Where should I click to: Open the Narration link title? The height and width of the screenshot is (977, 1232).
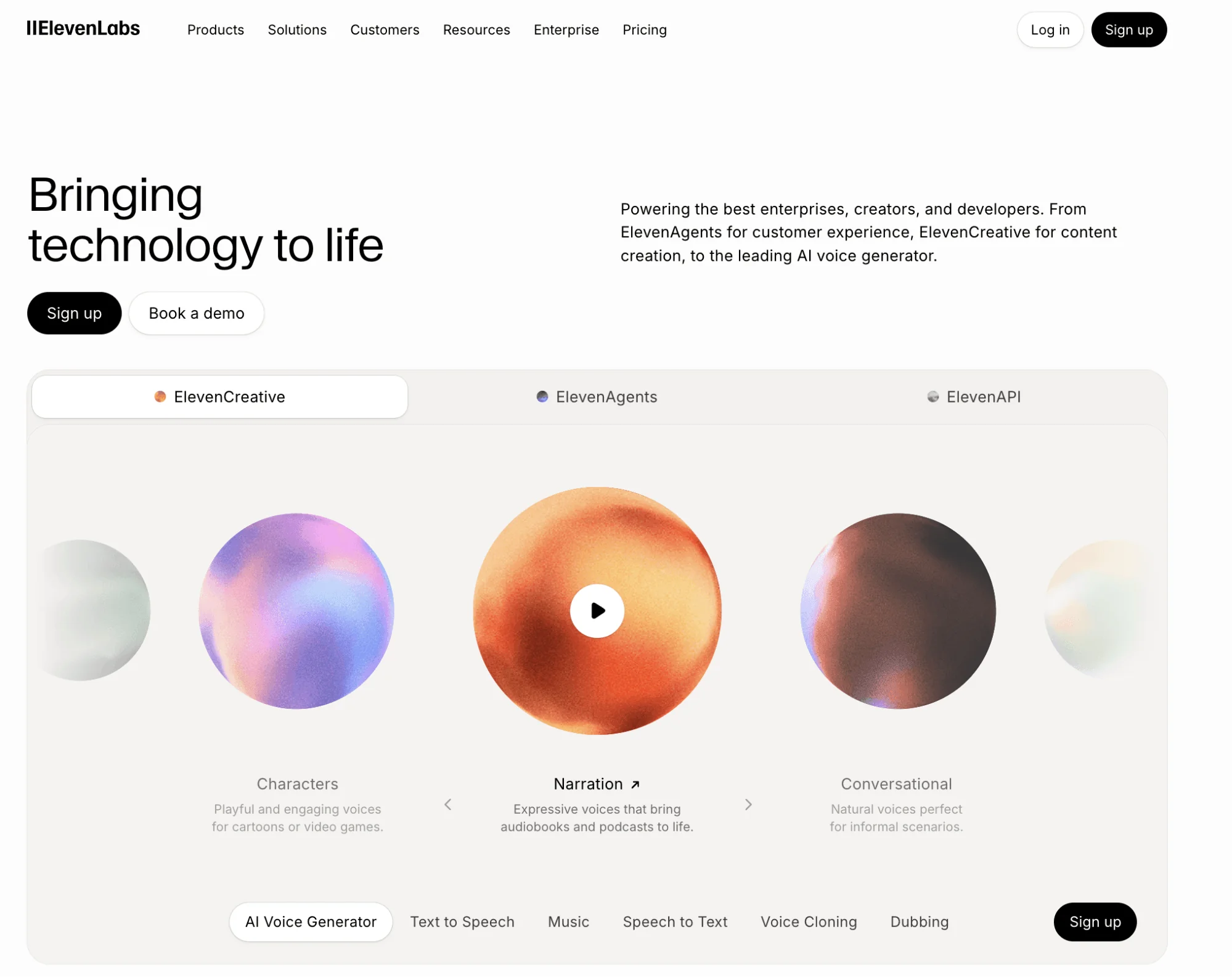[597, 784]
